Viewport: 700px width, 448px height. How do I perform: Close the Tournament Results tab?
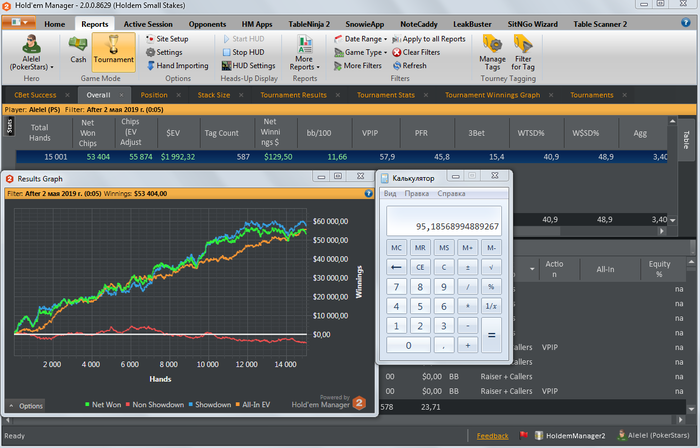point(338,95)
